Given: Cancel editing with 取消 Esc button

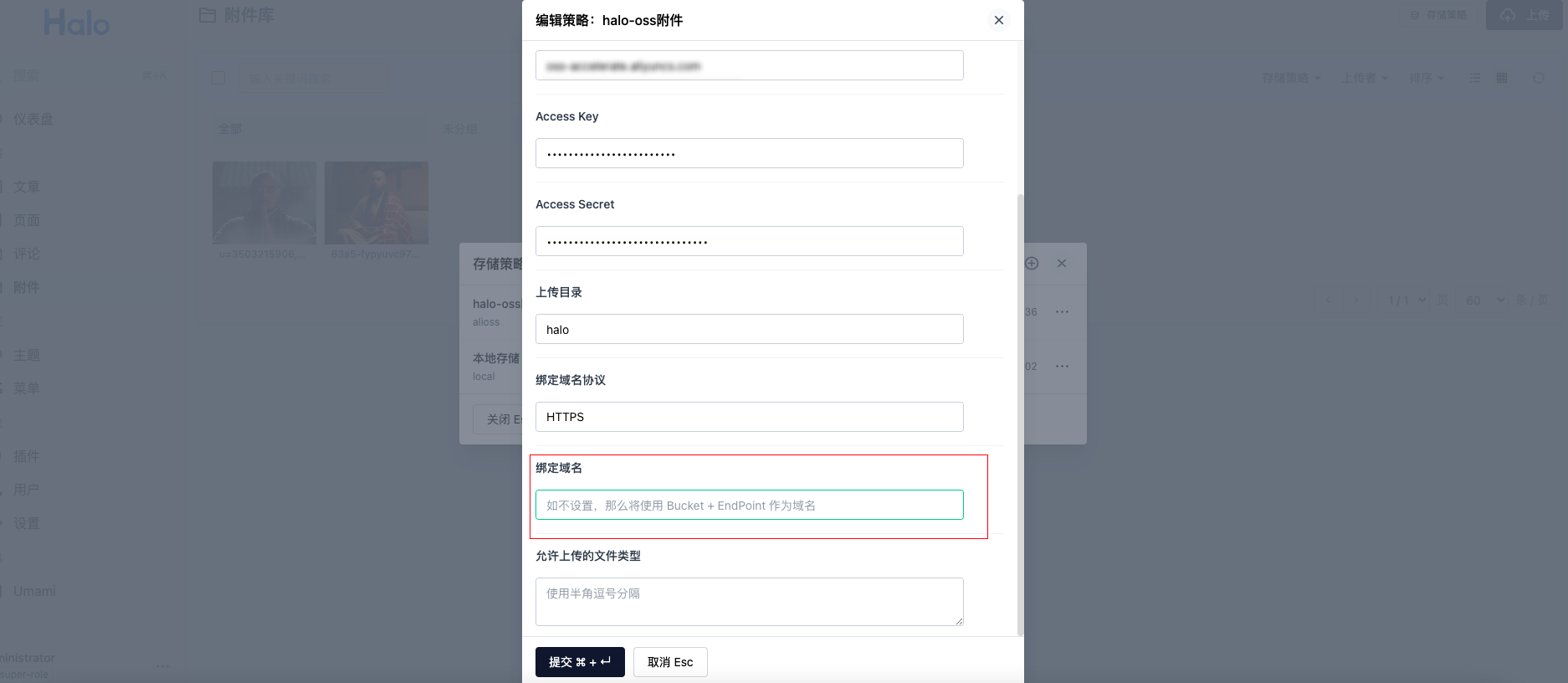Looking at the screenshot, I should click(x=670, y=662).
